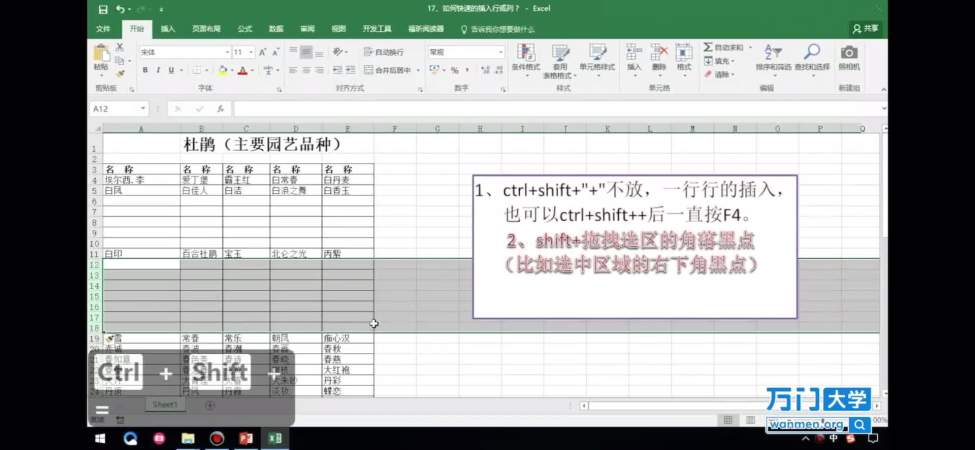Click the Undo arrow icon
This screenshot has height=450, width=975.
[x=119, y=9]
